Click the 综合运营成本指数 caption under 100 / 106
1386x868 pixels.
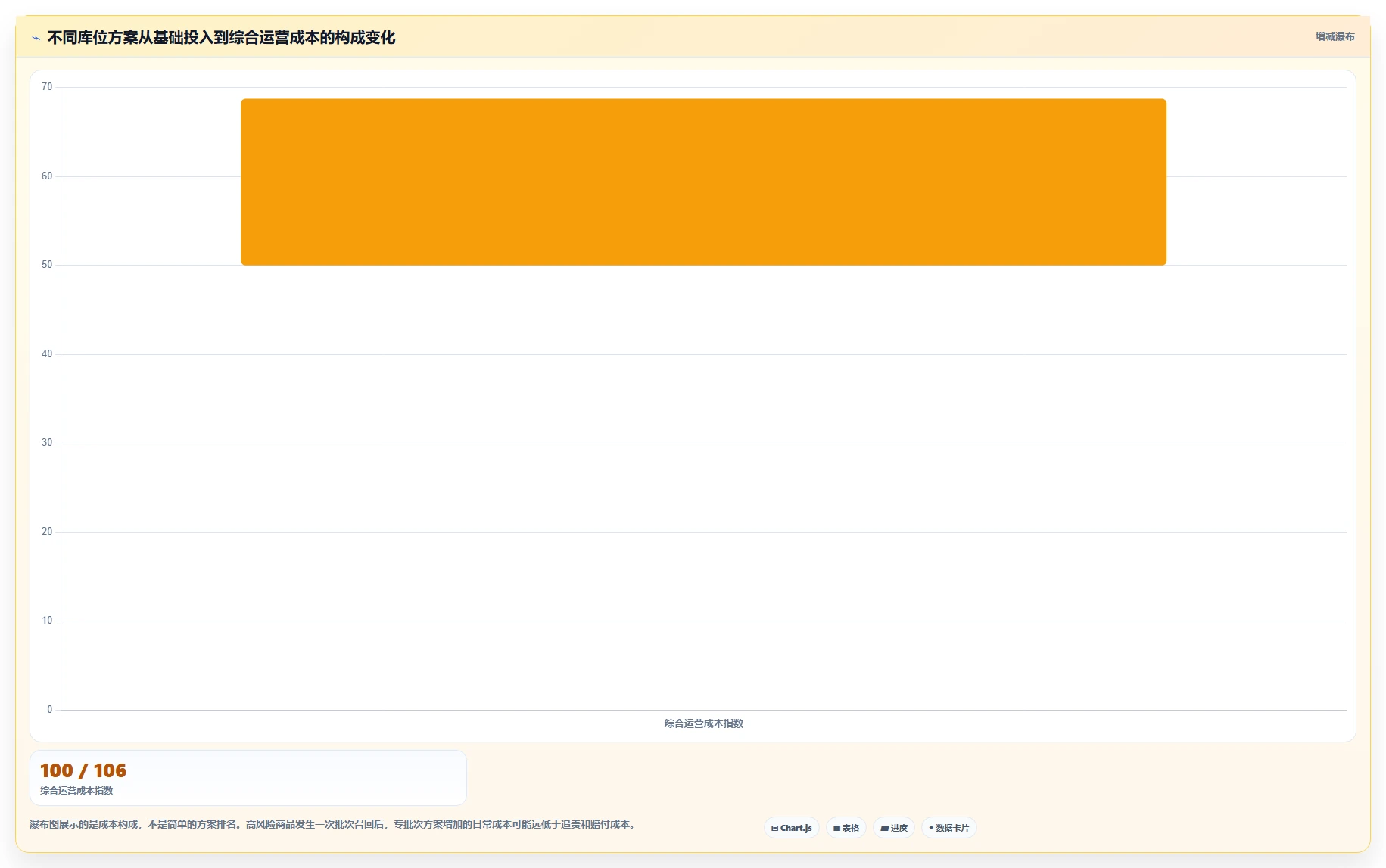click(76, 790)
